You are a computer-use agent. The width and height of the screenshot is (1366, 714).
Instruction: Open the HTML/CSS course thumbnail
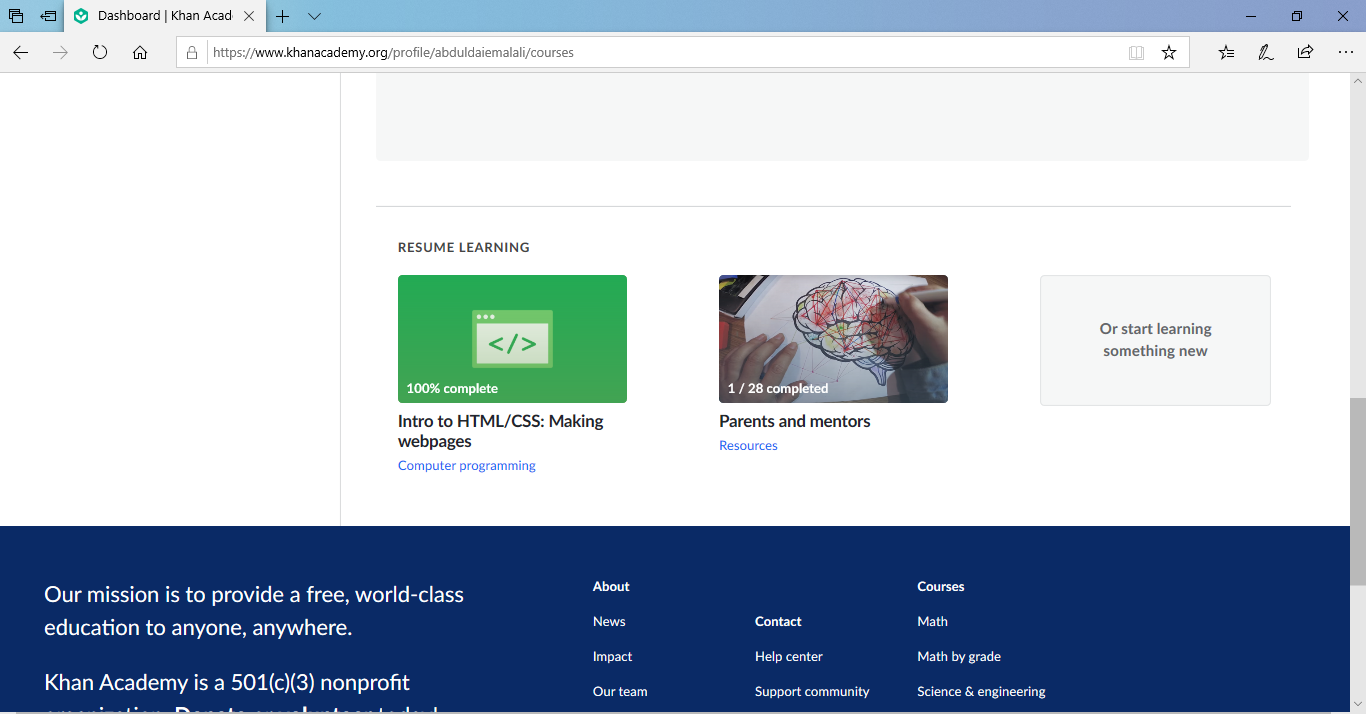click(512, 339)
